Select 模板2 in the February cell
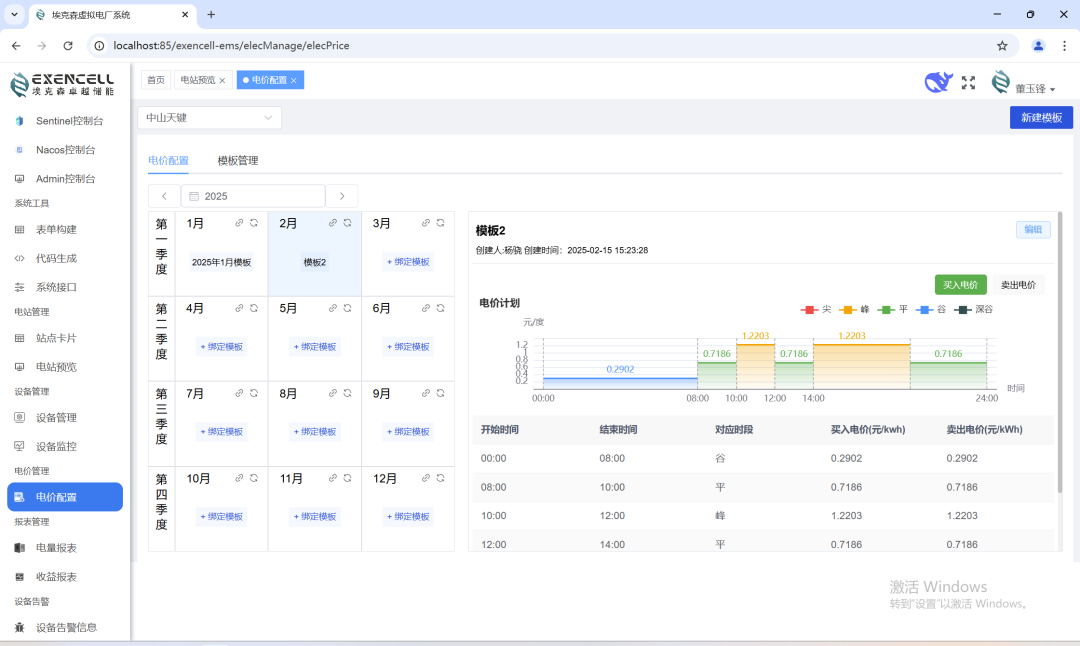Screen dimensions: 1080x646 coord(315,262)
